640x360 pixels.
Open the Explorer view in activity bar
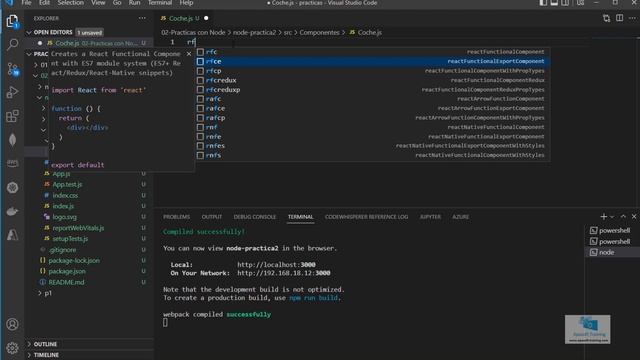tap(12, 21)
